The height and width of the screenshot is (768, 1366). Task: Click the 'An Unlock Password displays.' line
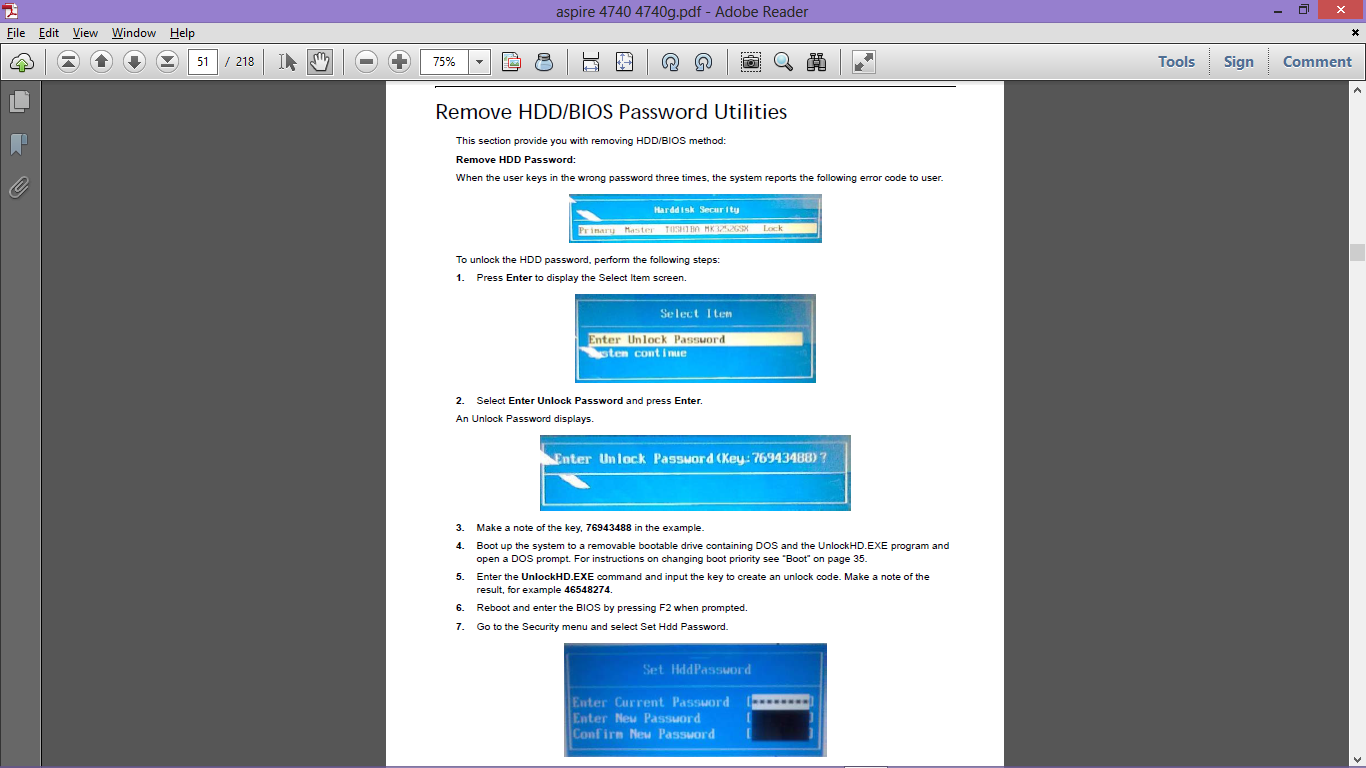(525, 419)
